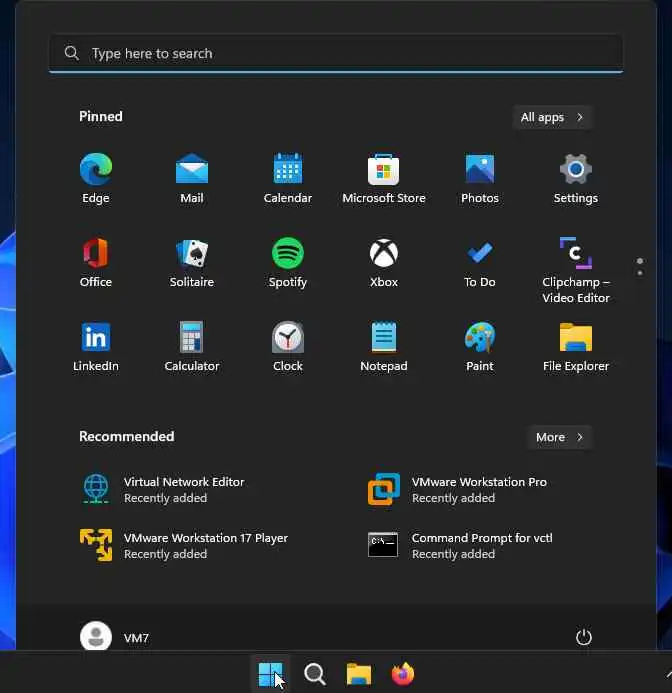Viewport: 672px width, 693px height.
Task: Launch Firefox from the taskbar
Action: point(403,674)
